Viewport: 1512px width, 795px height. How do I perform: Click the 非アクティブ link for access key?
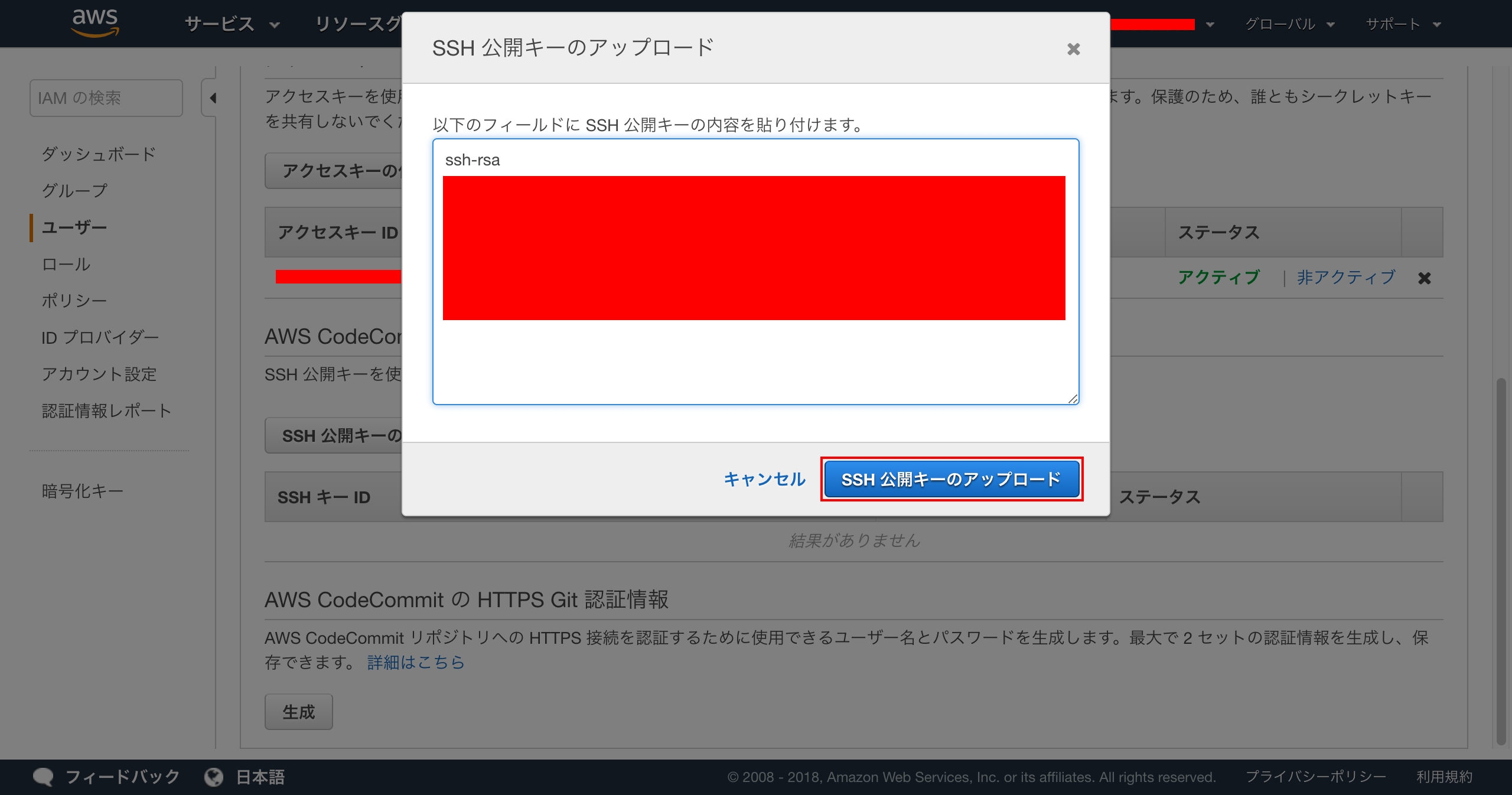tap(1346, 277)
